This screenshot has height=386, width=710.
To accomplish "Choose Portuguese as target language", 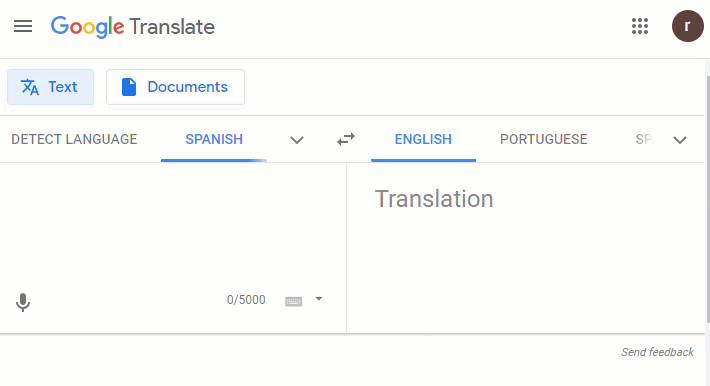I will click(x=543, y=139).
